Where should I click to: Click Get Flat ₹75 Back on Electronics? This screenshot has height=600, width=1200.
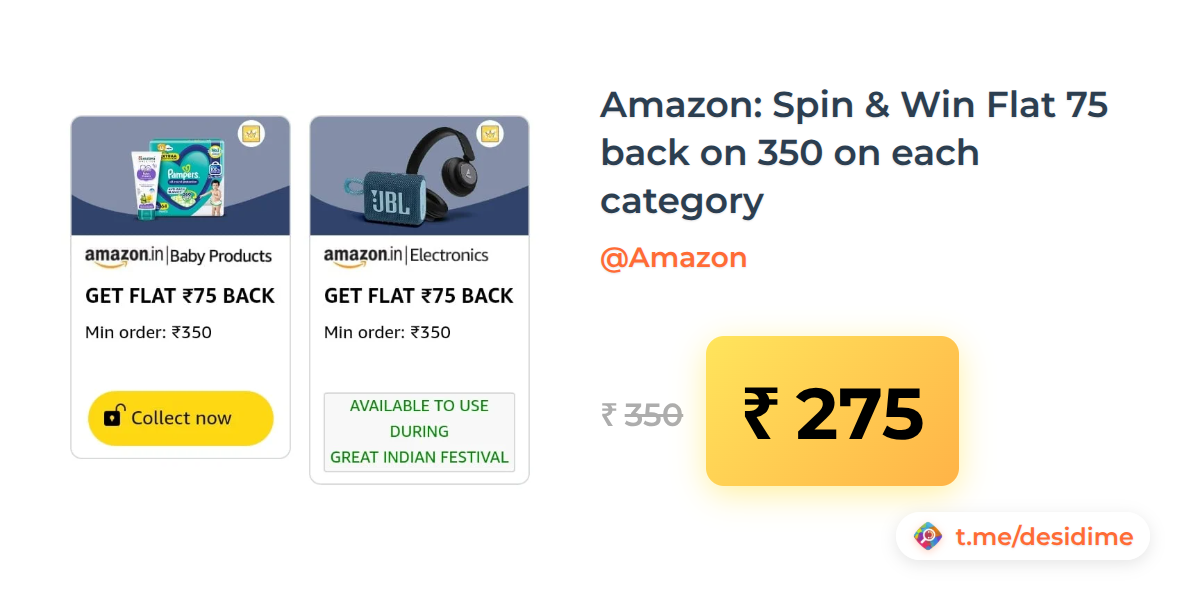coord(418,296)
